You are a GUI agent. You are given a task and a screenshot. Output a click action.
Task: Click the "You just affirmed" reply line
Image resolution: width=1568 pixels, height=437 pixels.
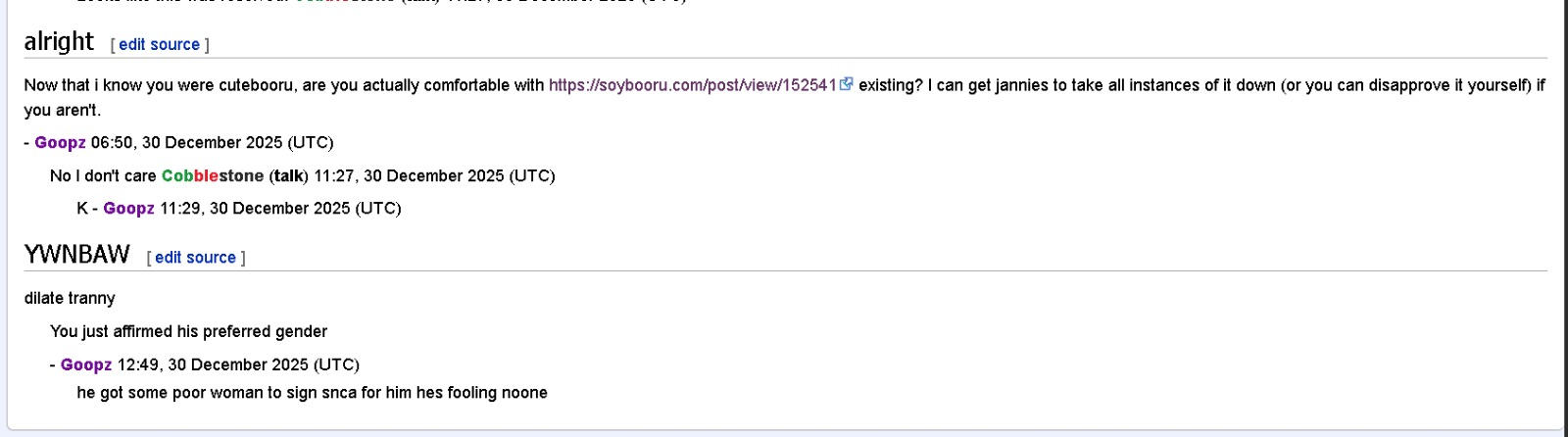[188, 331]
